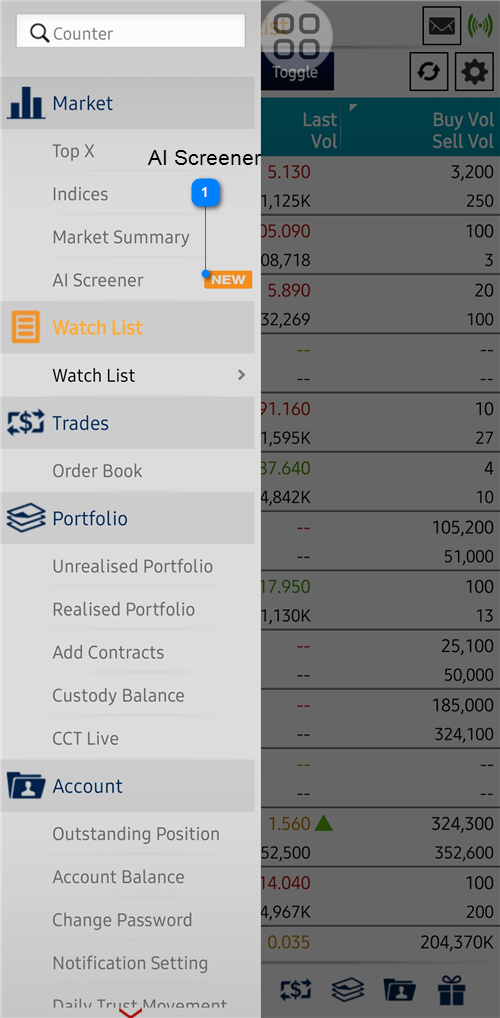Screen dimensions: 500x1018
Task: Tap the trades dollar icon in bottom bar
Action: tap(295, 991)
